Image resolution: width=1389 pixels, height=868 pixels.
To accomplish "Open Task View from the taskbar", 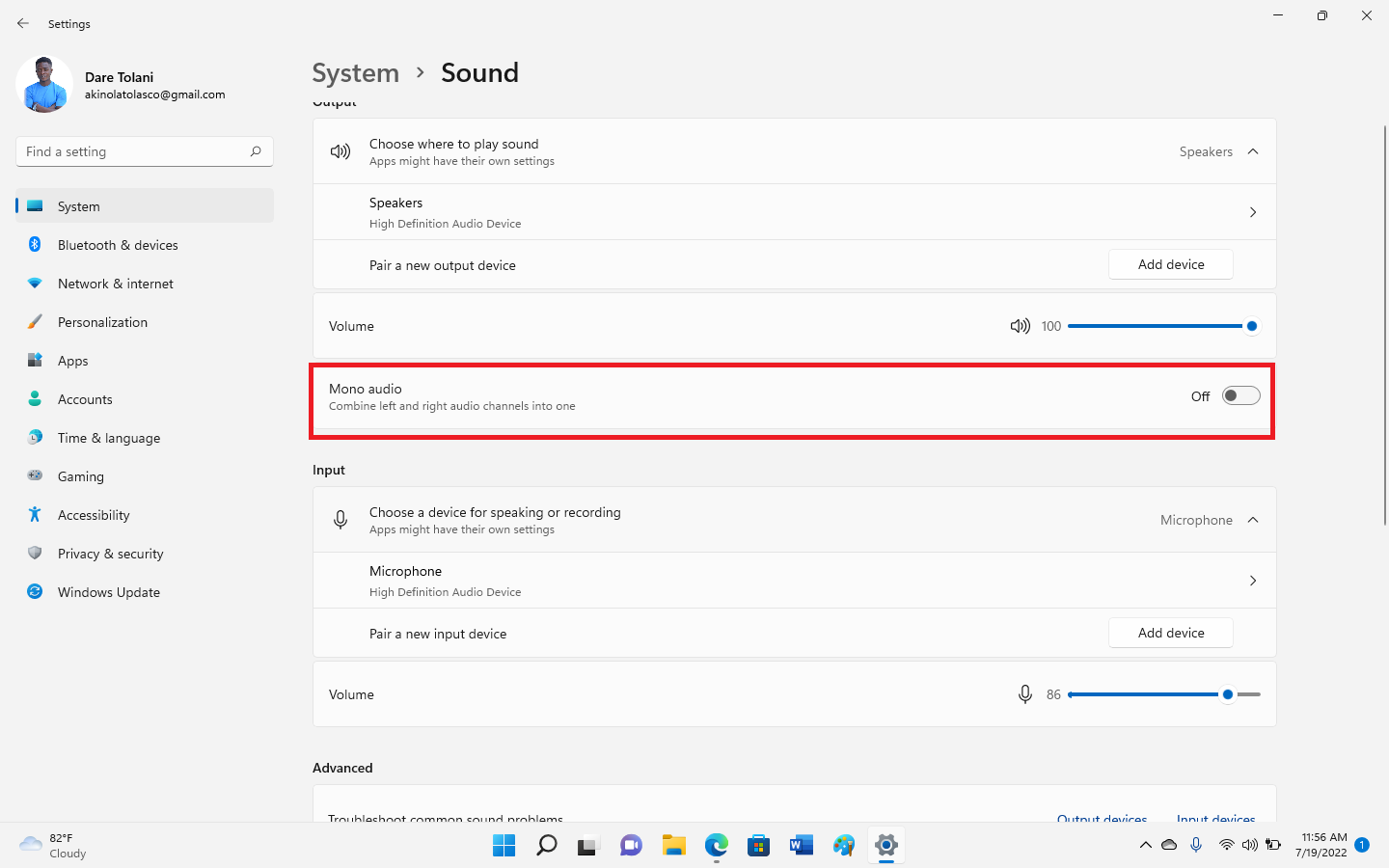I will [x=588, y=846].
